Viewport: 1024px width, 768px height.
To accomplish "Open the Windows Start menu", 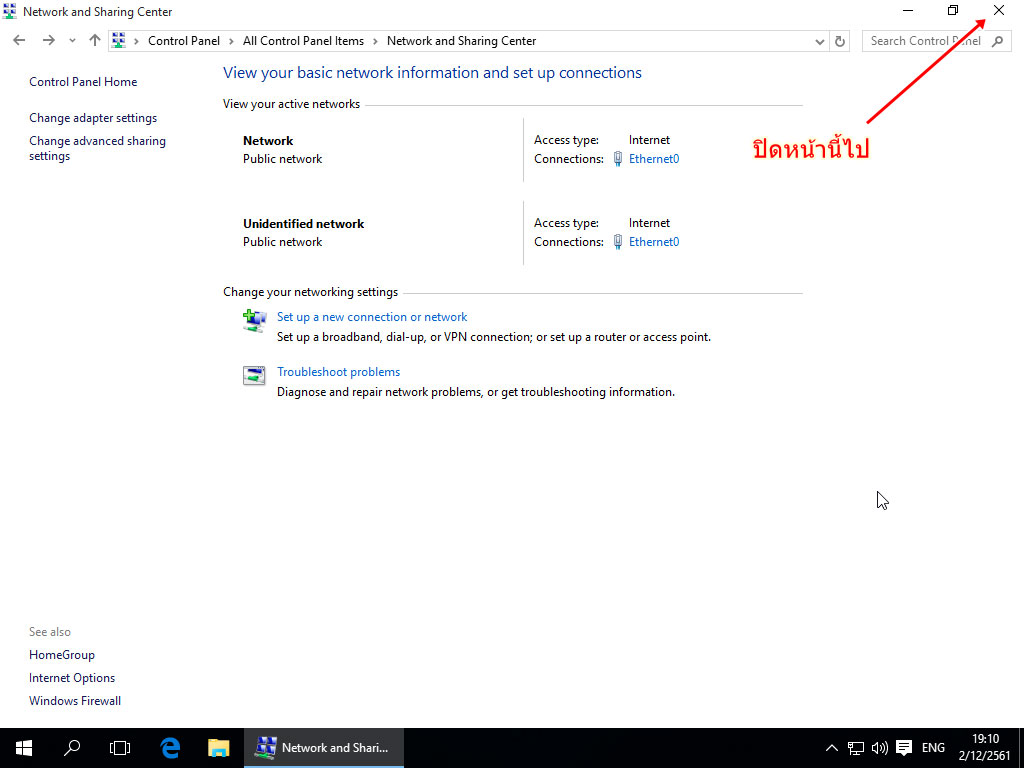I will (x=24, y=747).
